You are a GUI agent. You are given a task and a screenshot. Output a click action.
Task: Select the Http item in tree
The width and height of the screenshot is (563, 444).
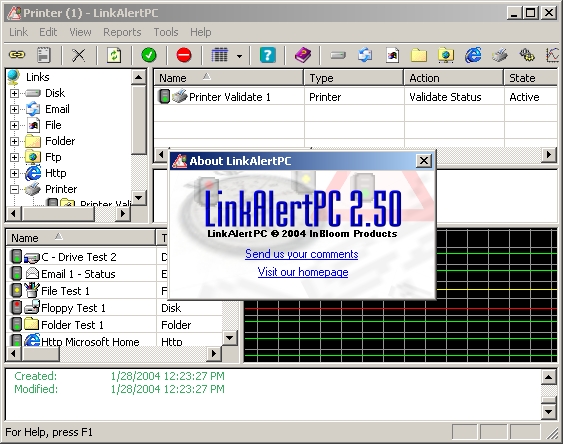click(56, 173)
